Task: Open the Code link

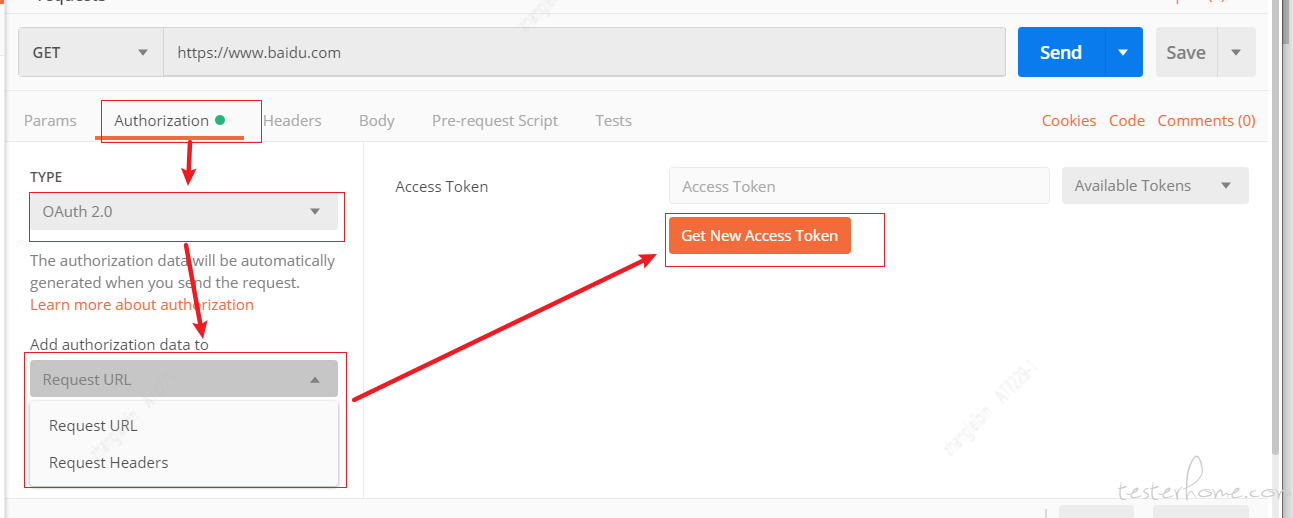Action: [1127, 120]
